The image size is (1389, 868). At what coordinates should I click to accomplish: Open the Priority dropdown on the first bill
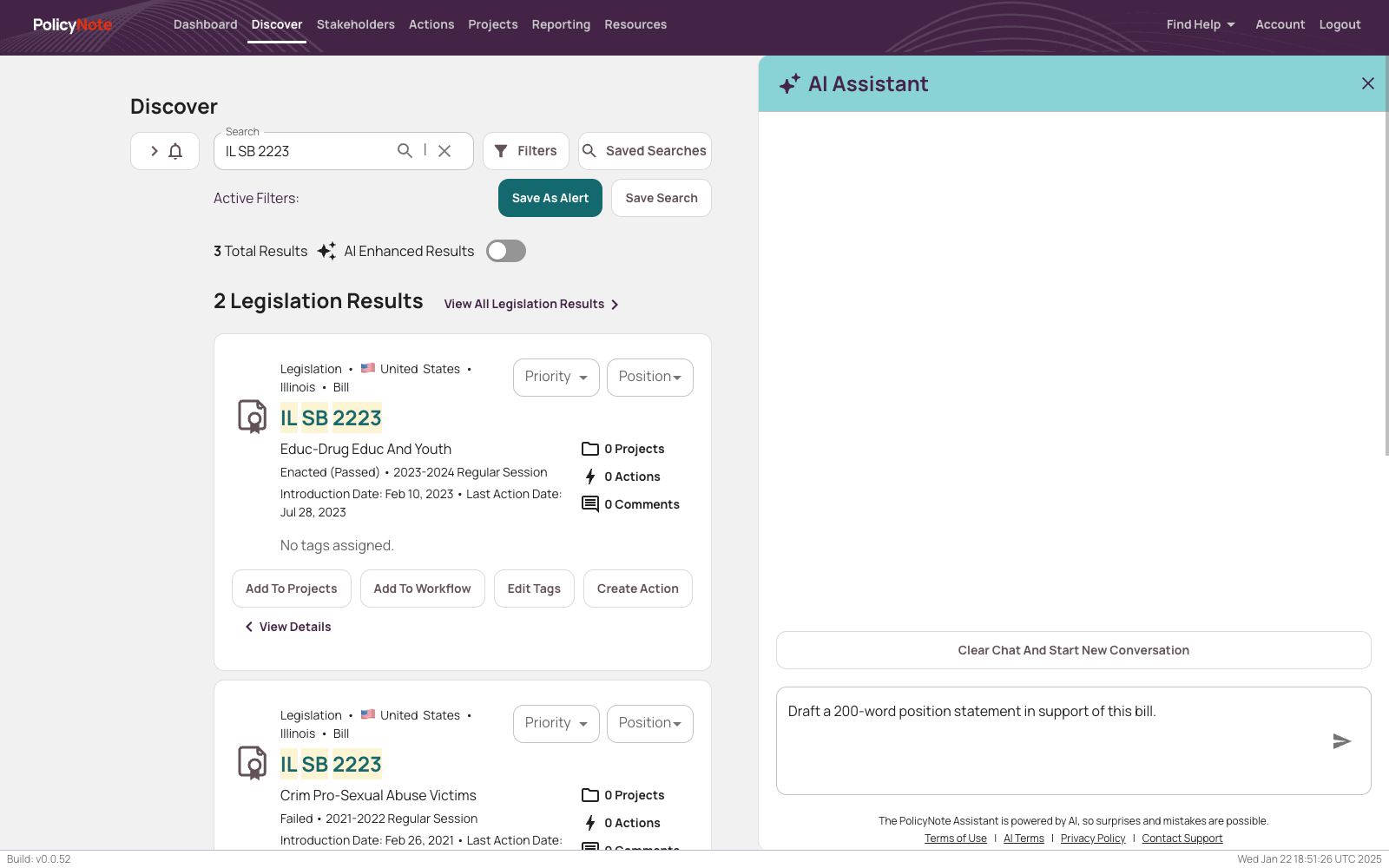[556, 377]
